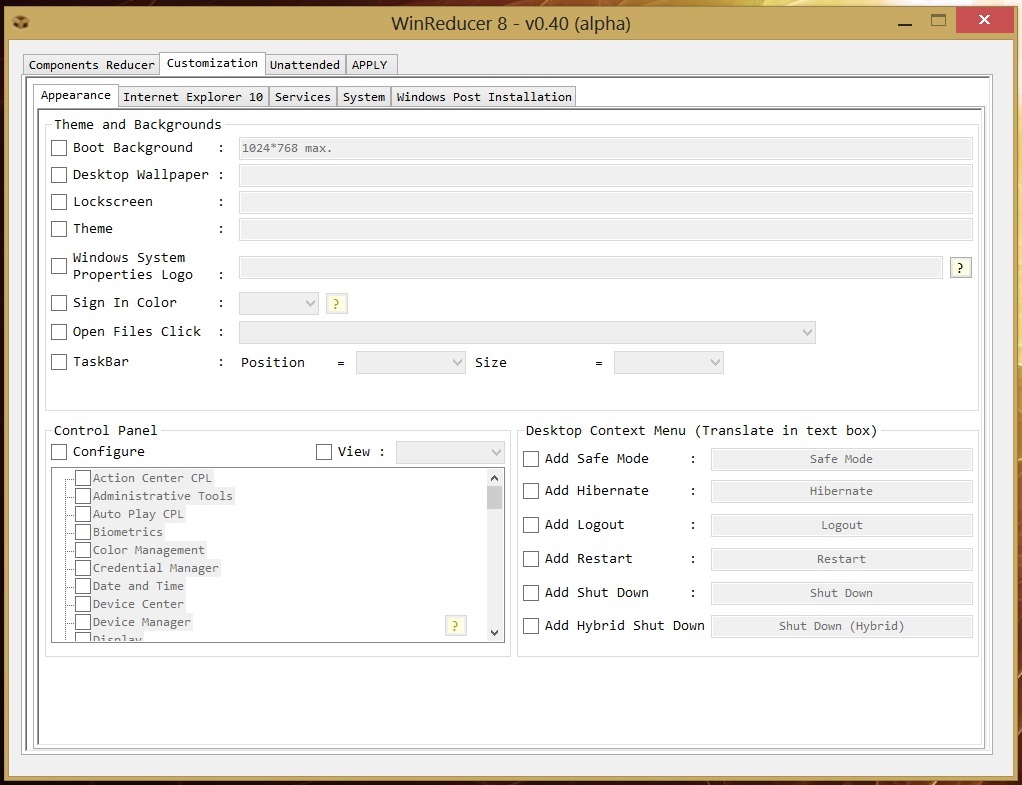The image size is (1022, 785).
Task: Enable Add Hibernate checkbox
Action: [531, 491]
